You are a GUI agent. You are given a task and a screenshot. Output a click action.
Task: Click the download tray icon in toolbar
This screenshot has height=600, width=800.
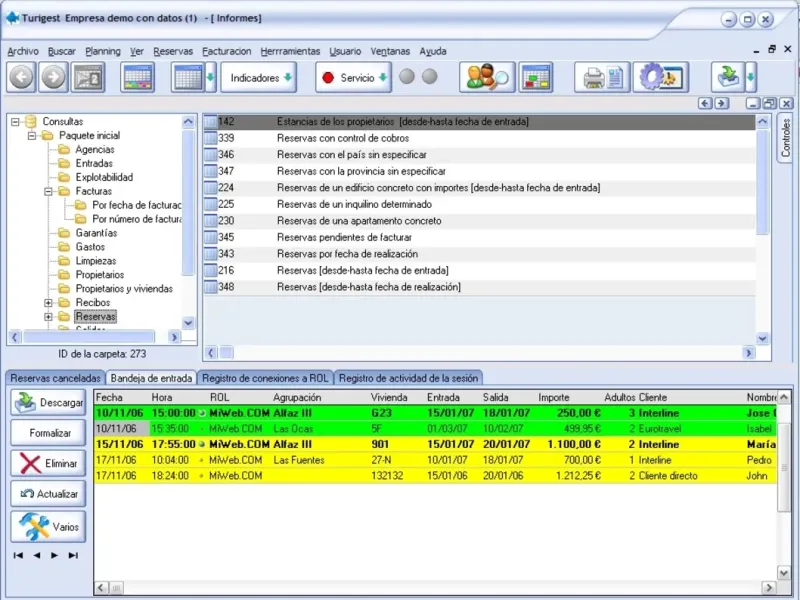(x=726, y=77)
